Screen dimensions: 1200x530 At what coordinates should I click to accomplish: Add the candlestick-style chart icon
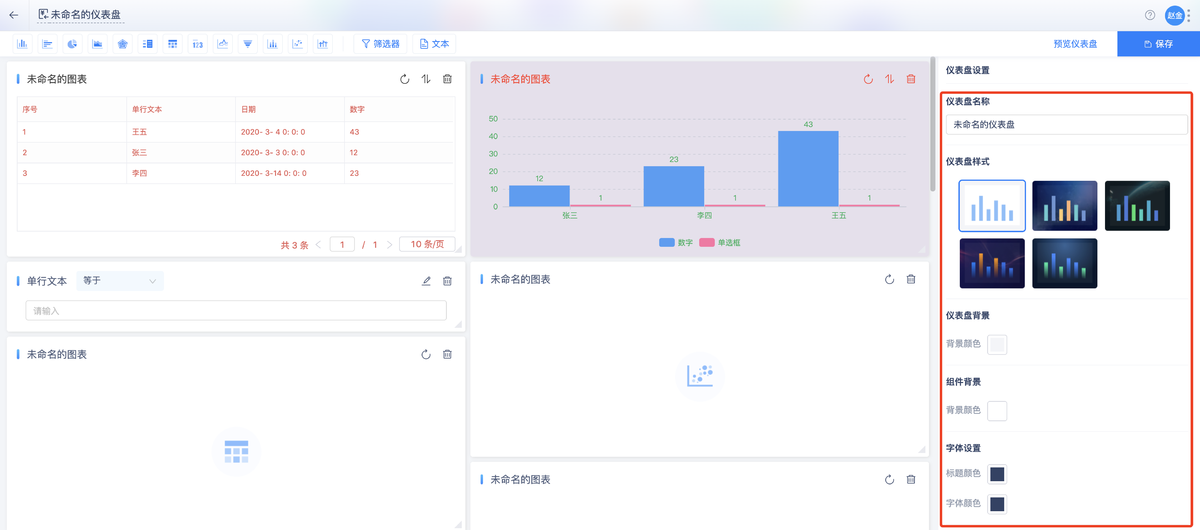323,44
